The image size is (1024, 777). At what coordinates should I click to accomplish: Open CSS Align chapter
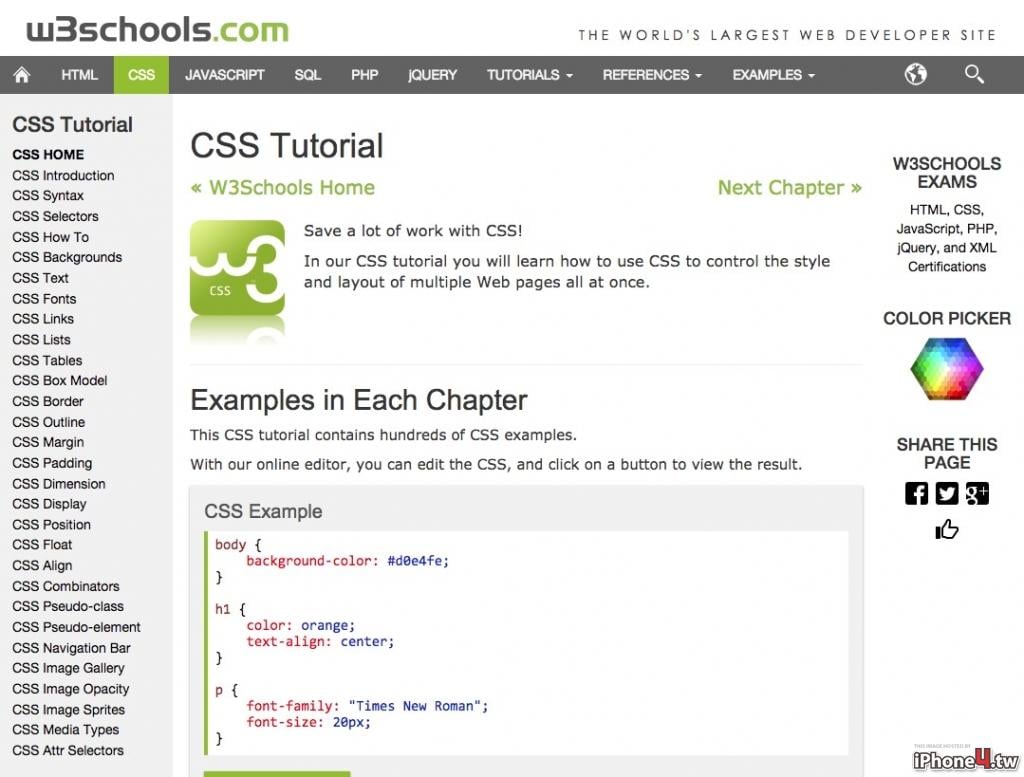pos(42,565)
